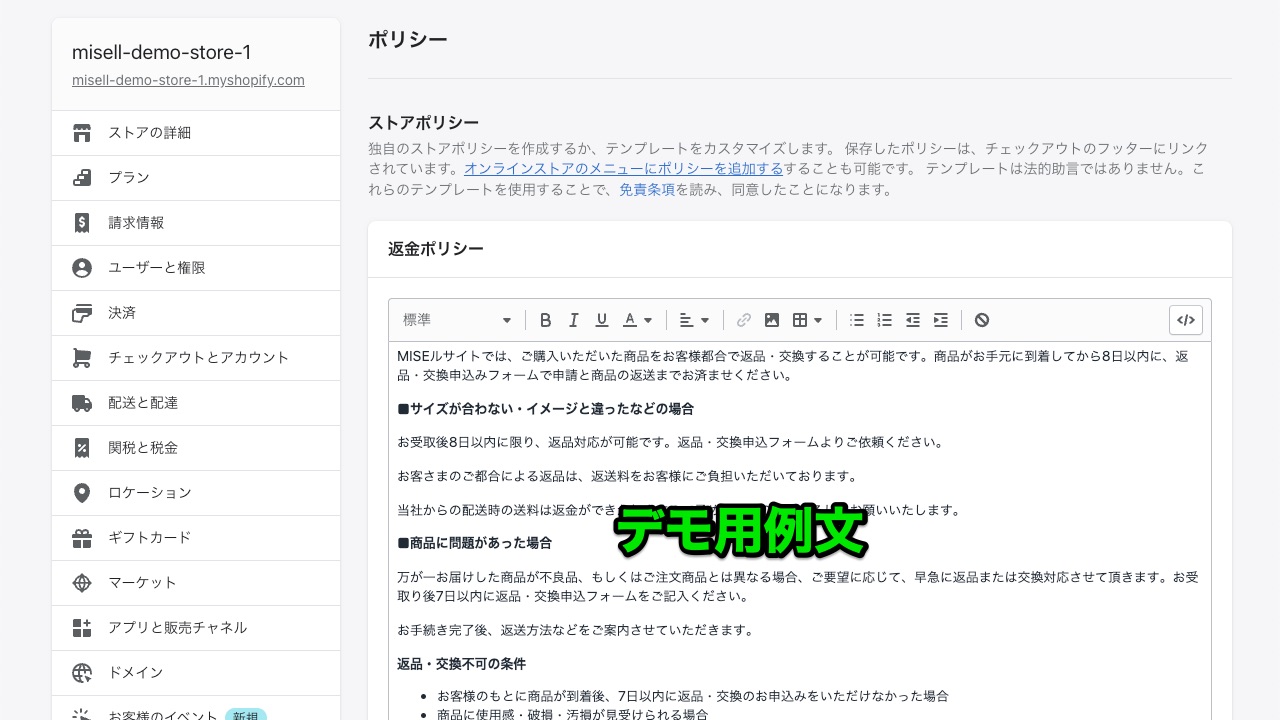Click the apps and sales channels icon

coord(82,628)
